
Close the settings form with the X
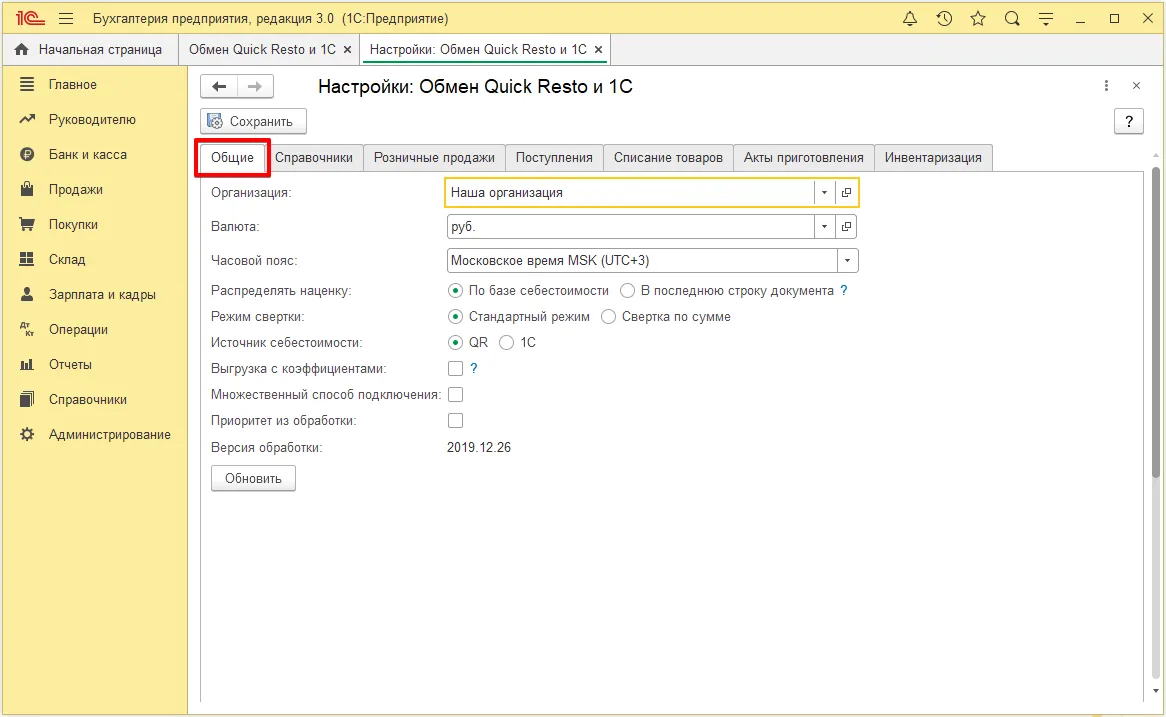tap(1136, 86)
